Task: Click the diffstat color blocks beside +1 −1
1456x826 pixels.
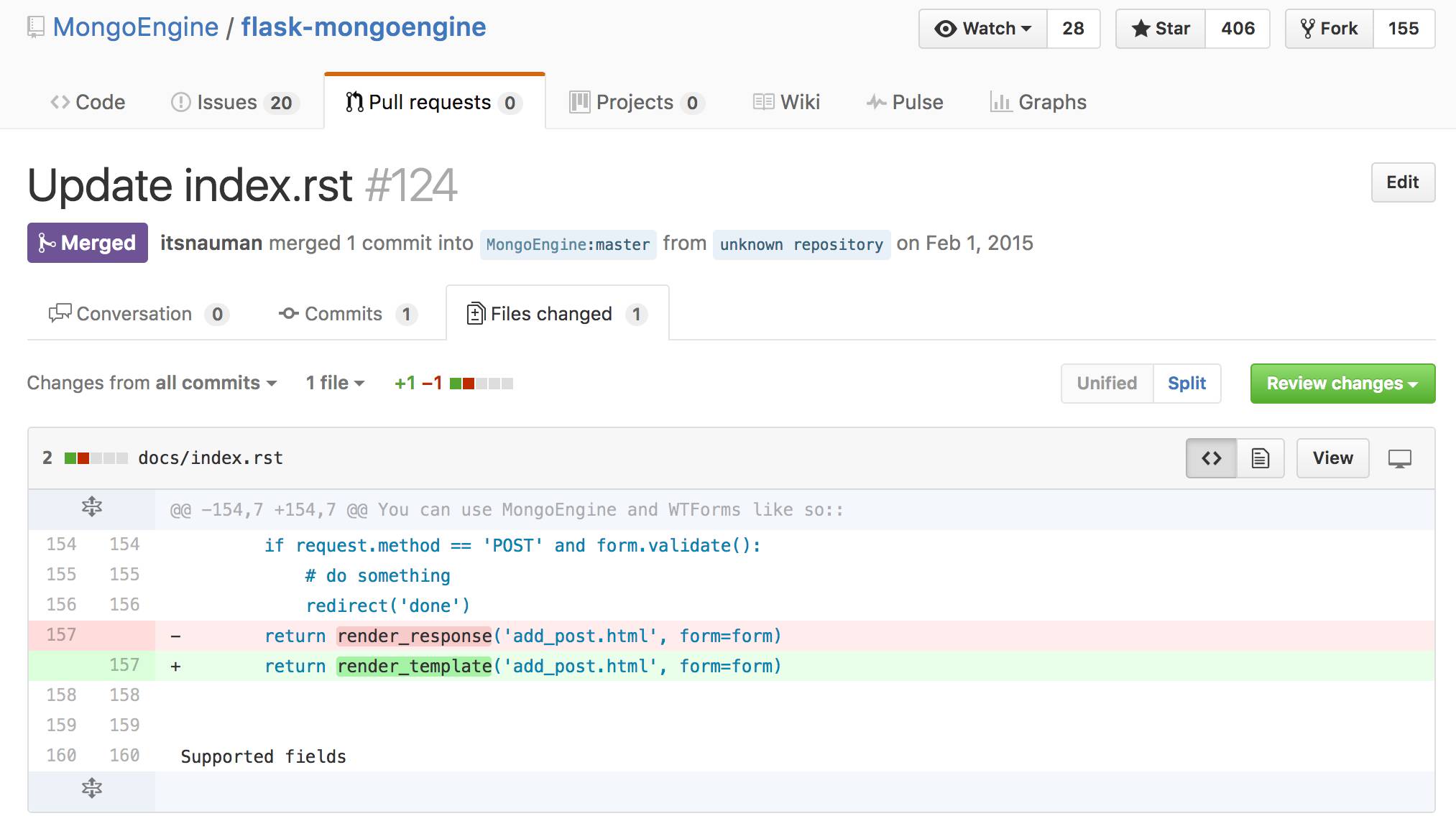Action: point(481,384)
